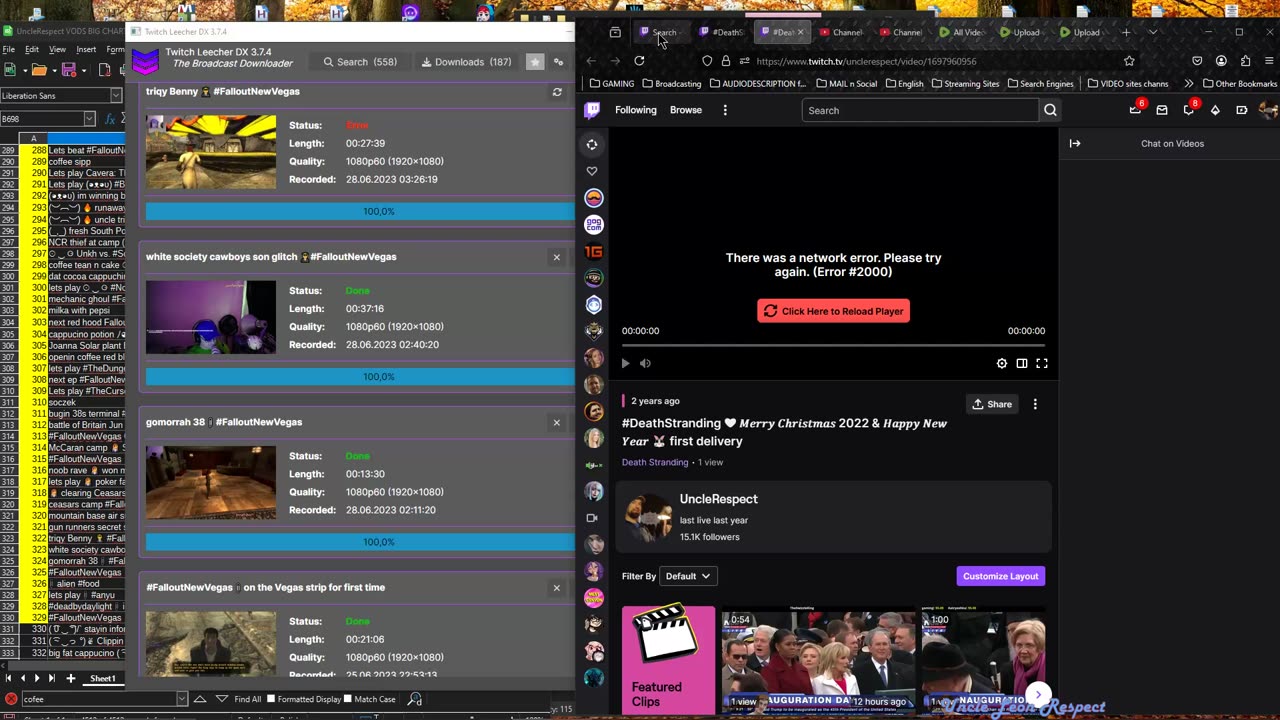Open video player settings gear
Screen dimensions: 1280x720
1002,363
